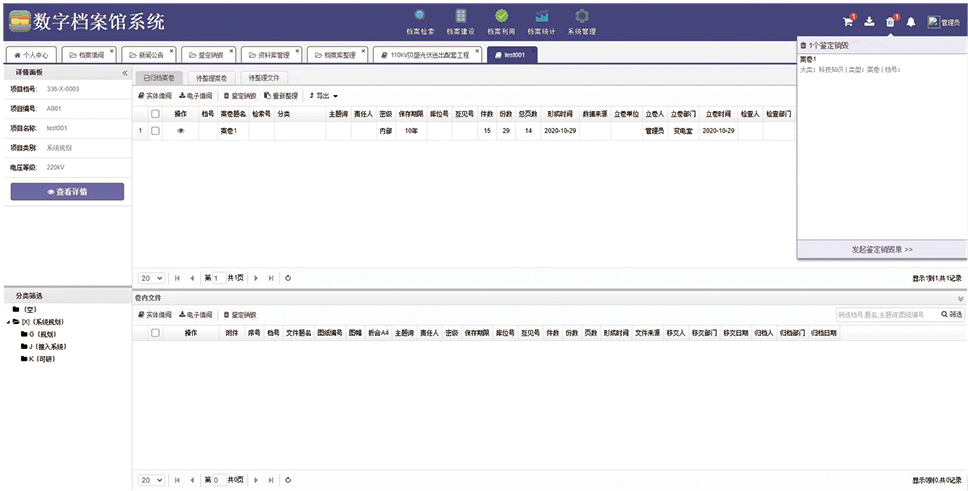
Task: Open 系统管理 gear icon in header
Action: [581, 16]
